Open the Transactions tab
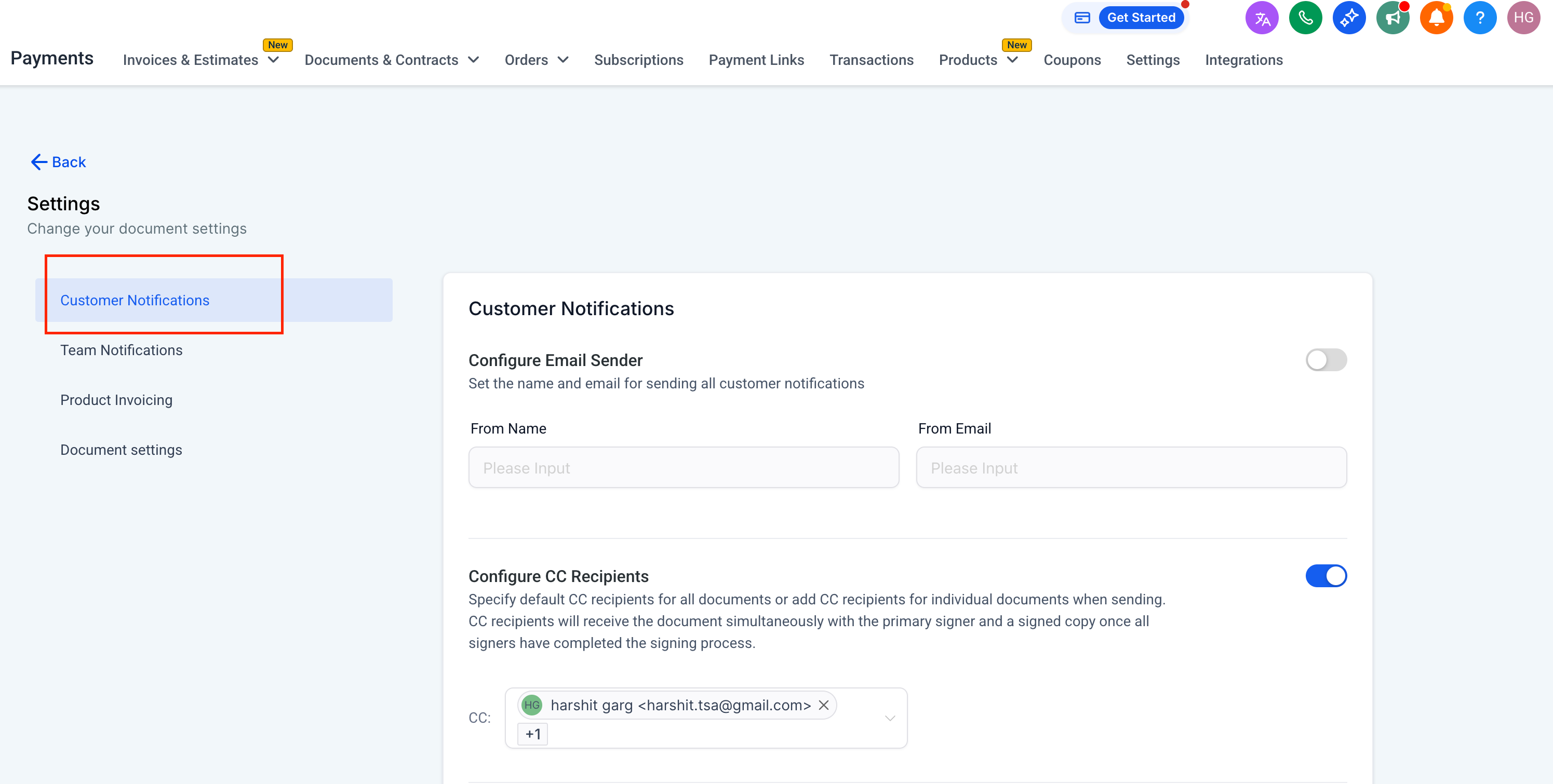This screenshot has width=1553, height=784. coord(871,60)
